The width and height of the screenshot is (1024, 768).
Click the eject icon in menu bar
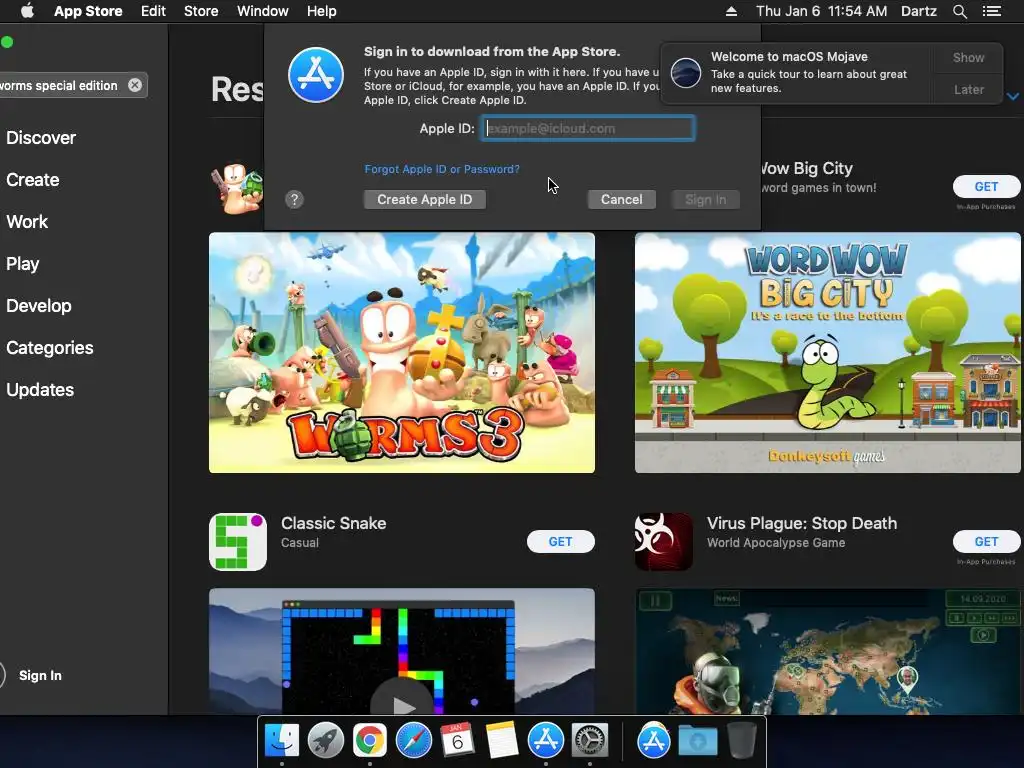tap(731, 11)
